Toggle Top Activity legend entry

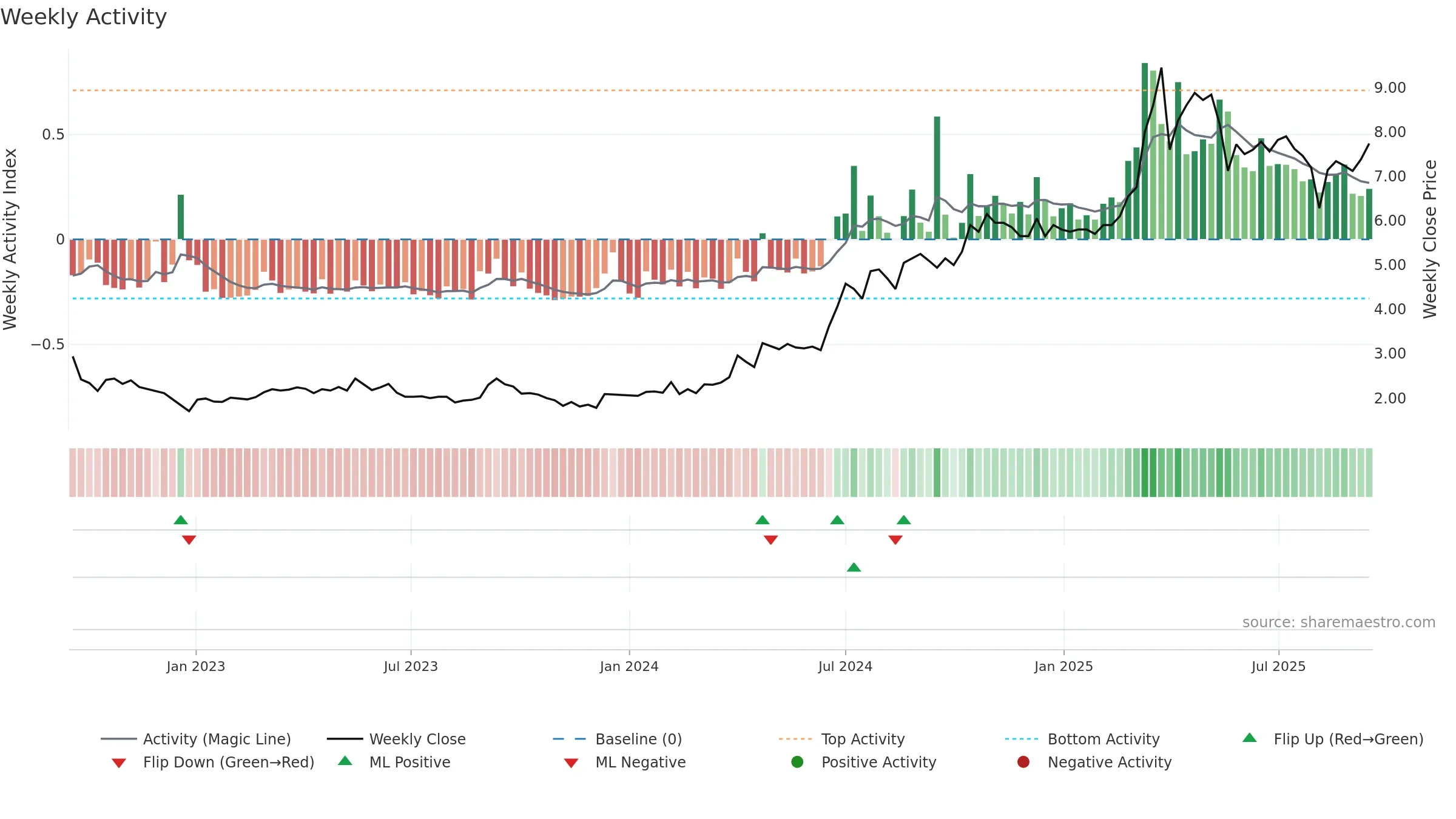(841, 739)
